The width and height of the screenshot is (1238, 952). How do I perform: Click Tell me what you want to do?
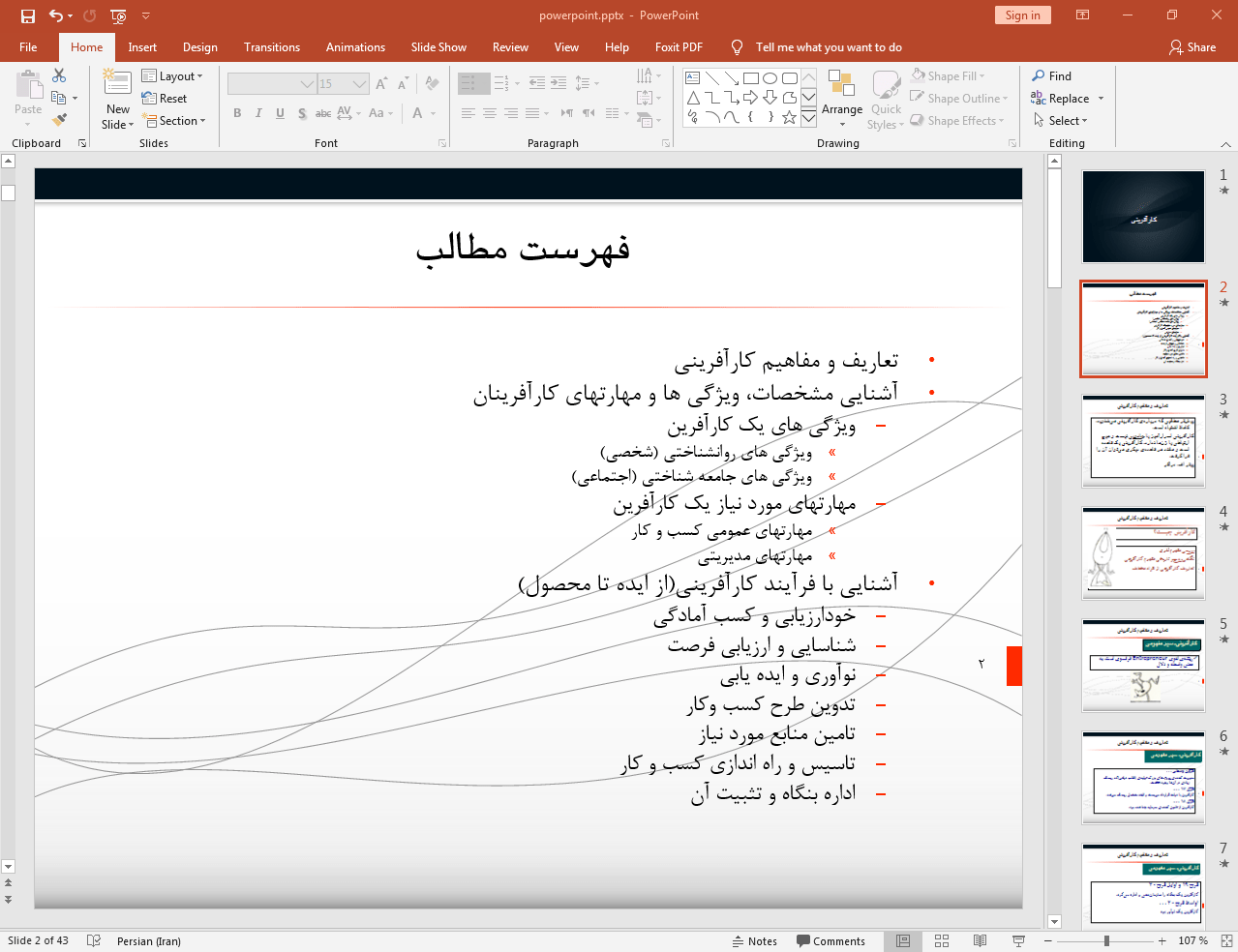click(829, 46)
